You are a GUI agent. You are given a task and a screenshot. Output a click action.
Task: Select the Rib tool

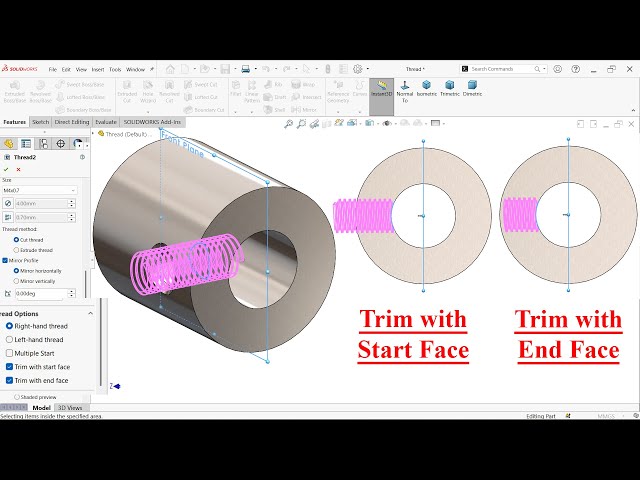[x=273, y=84]
